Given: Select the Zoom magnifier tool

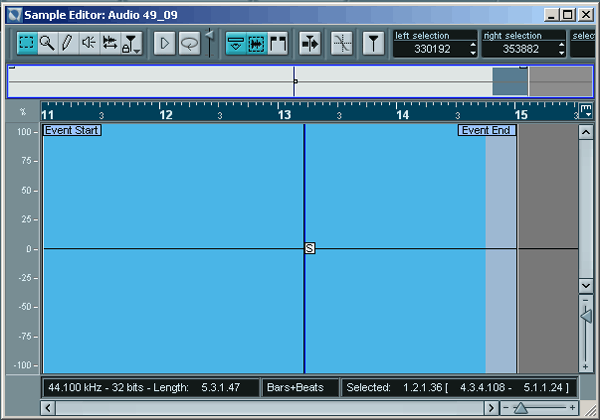Looking at the screenshot, I should point(47,43).
